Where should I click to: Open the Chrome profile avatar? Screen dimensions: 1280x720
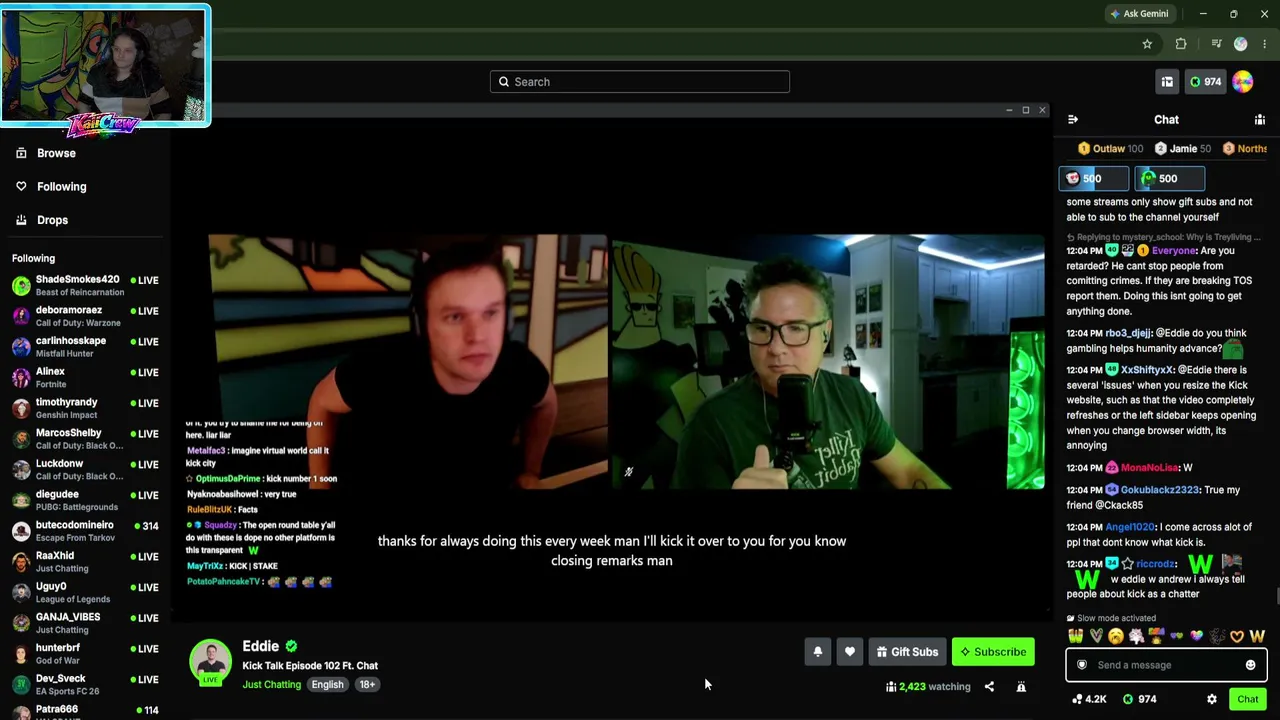tap(1241, 44)
